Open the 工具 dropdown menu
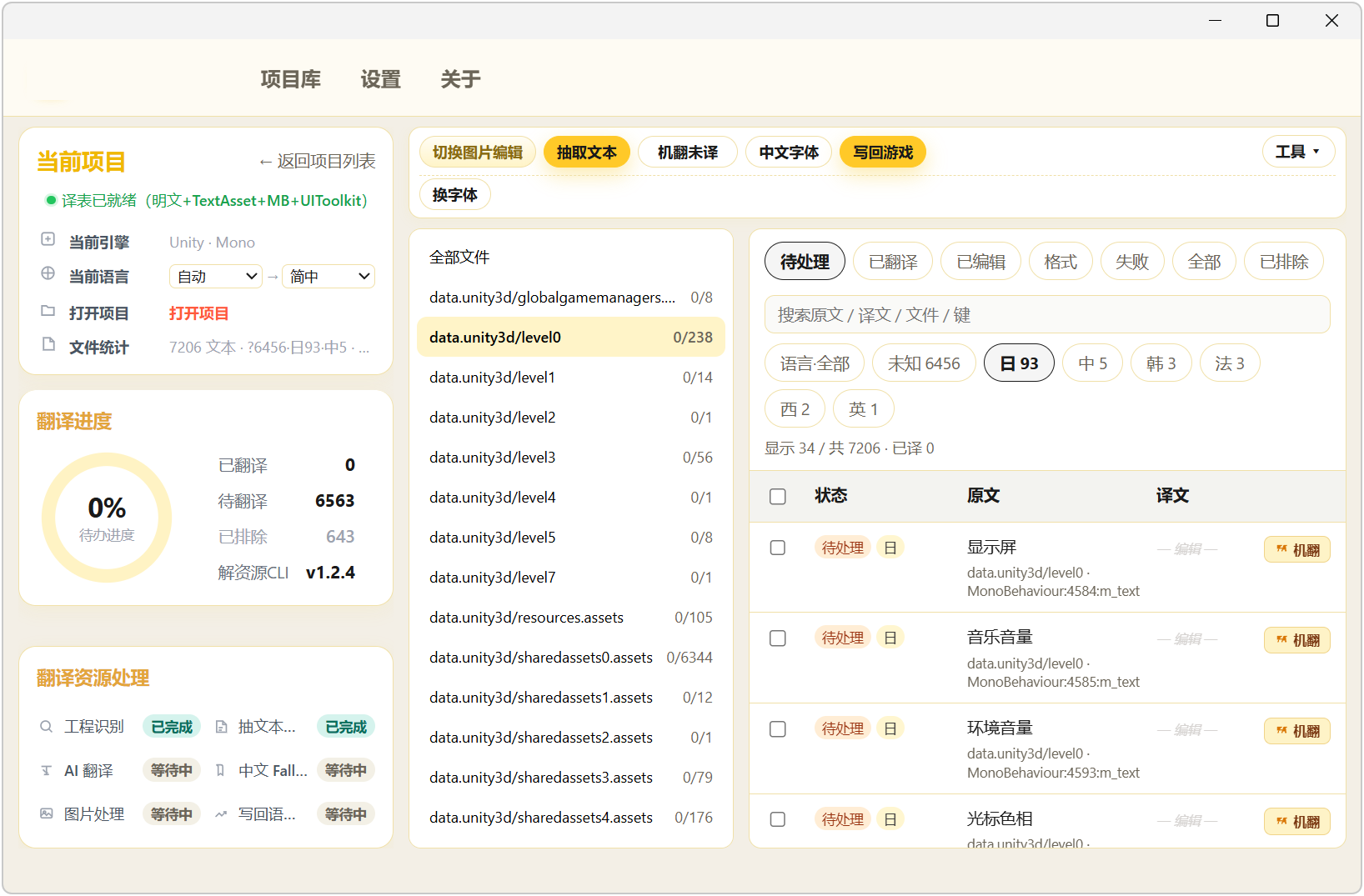The height and width of the screenshot is (896, 1364). pos(1298,152)
